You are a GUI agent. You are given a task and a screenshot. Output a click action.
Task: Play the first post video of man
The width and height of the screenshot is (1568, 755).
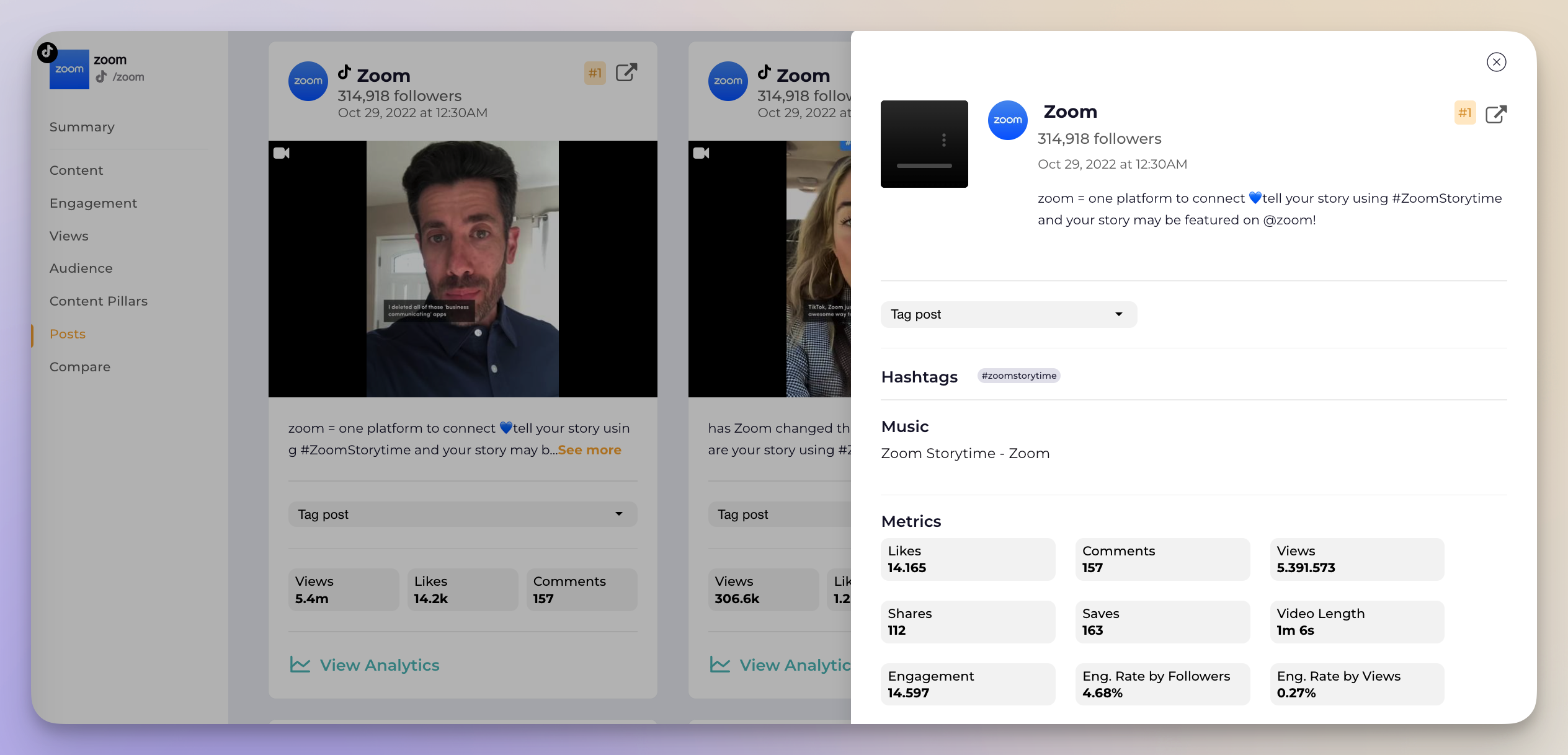pyautogui.click(x=463, y=269)
